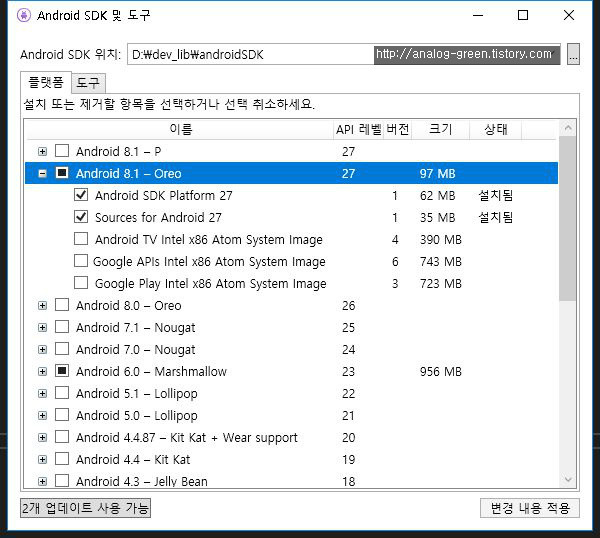This screenshot has width=600, height=538.
Task: Uncheck Android SDK Platform 27
Action: coord(81,195)
